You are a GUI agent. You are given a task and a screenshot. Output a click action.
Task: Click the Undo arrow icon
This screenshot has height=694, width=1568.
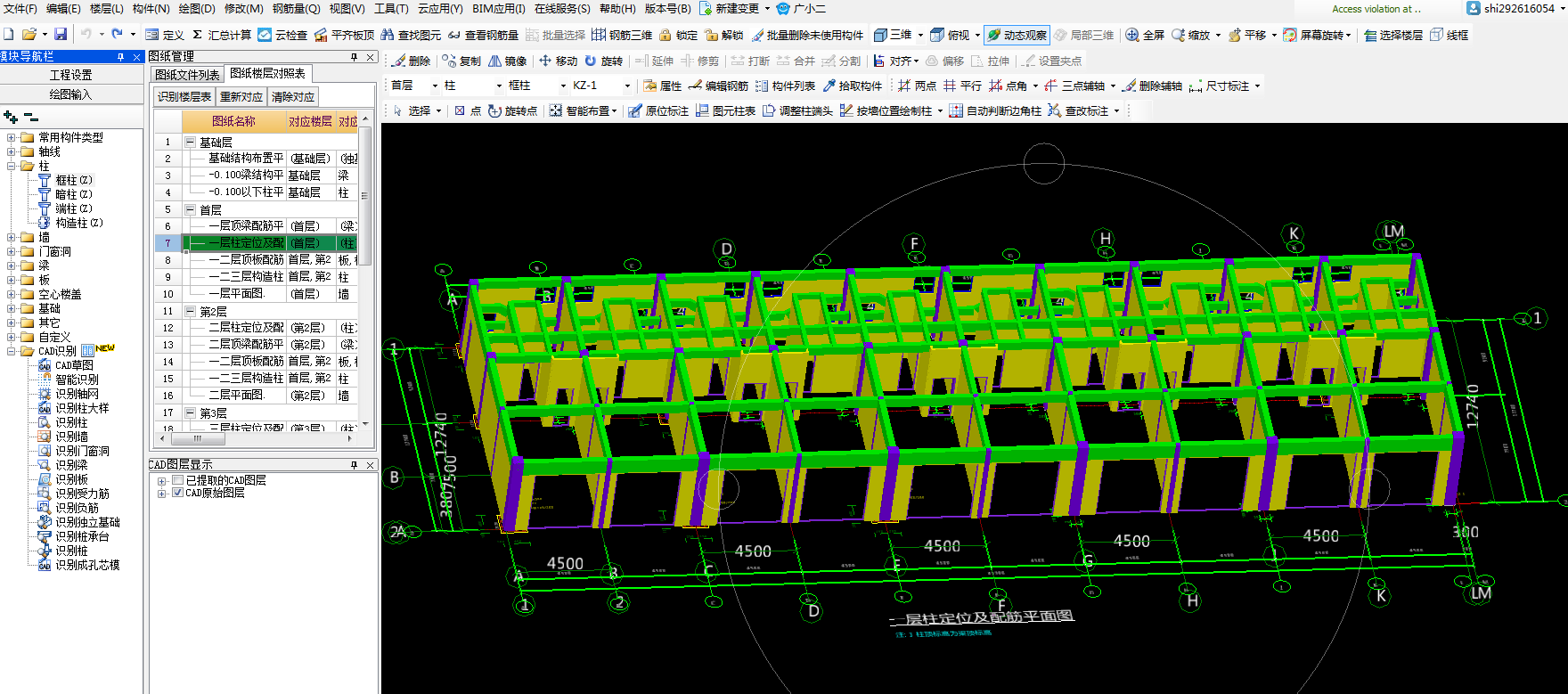86,35
